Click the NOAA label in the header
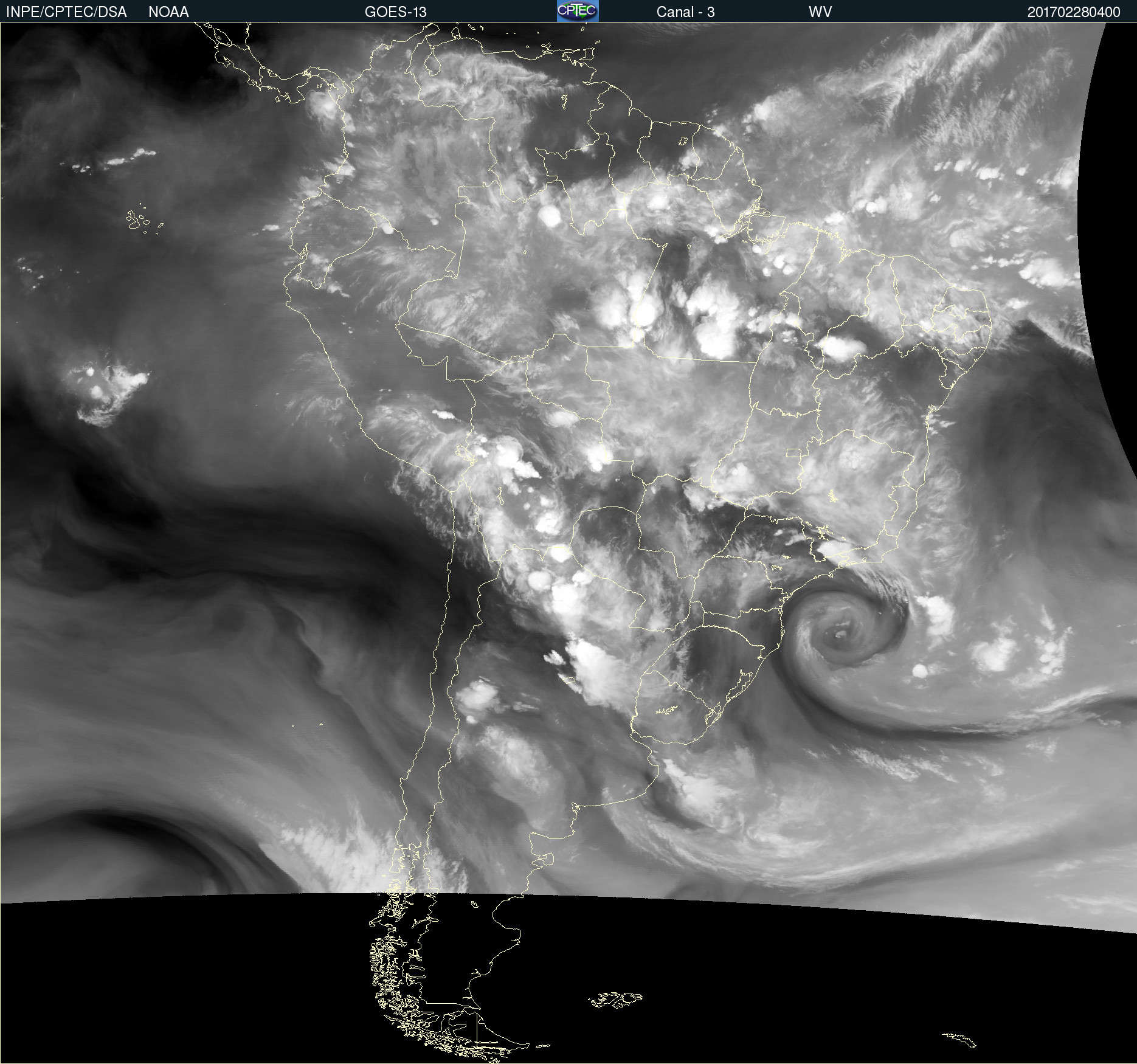Viewport: 1137px width, 1064px height. (x=168, y=12)
